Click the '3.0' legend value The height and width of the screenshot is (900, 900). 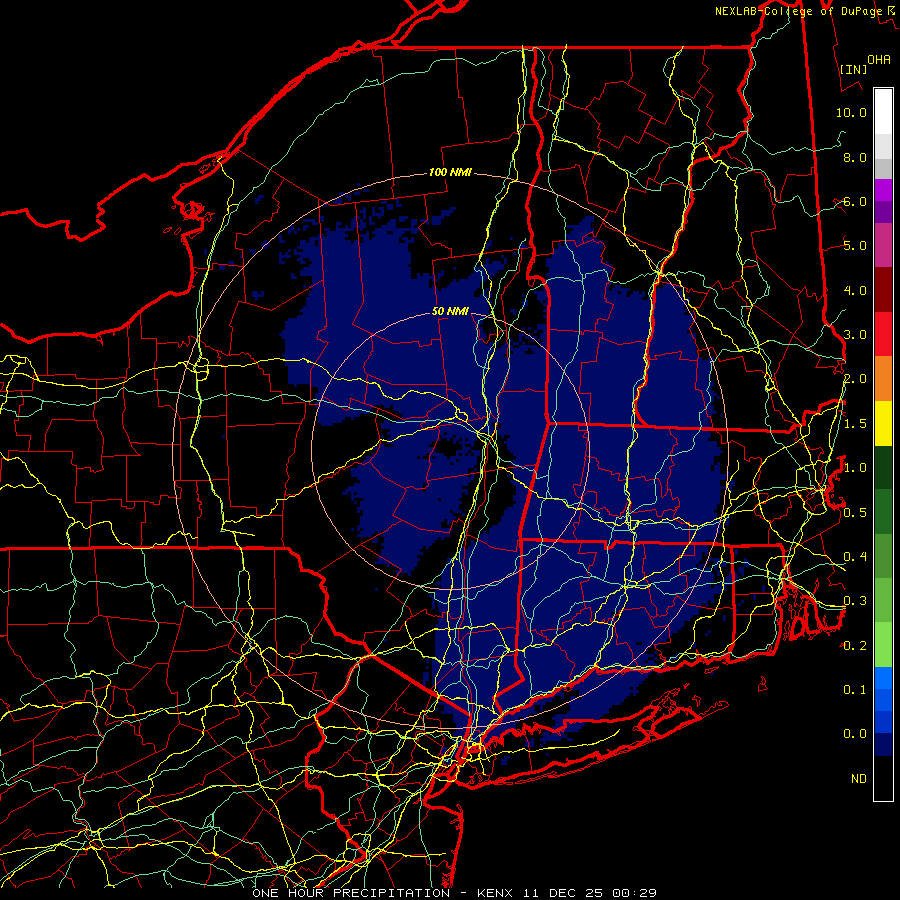pos(855,335)
